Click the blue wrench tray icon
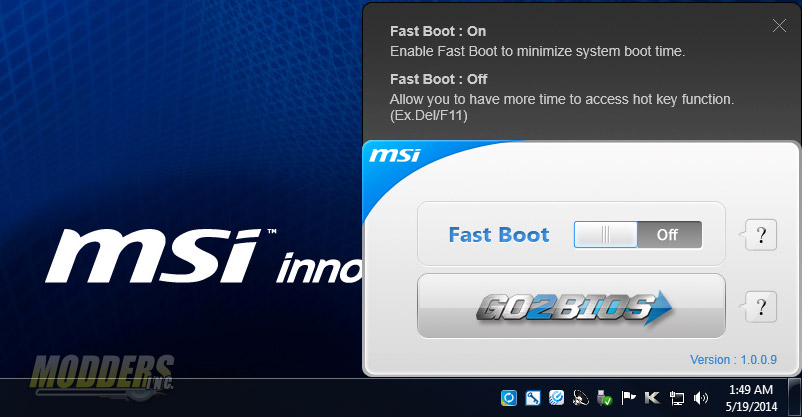Screen dimensions: 802x417 pos(533,398)
